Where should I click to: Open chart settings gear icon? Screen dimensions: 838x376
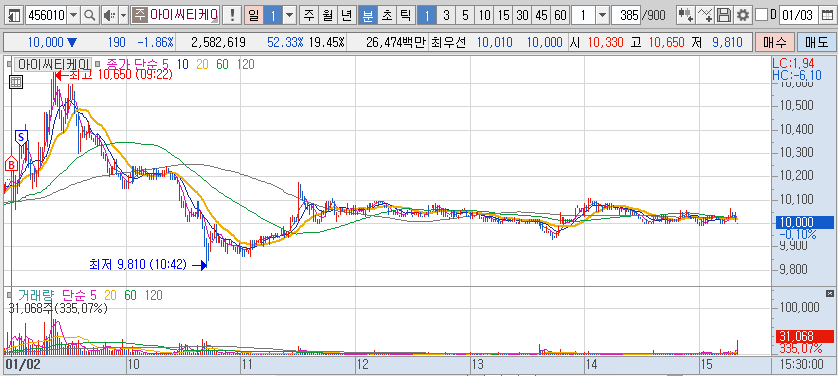pyautogui.click(x=742, y=15)
